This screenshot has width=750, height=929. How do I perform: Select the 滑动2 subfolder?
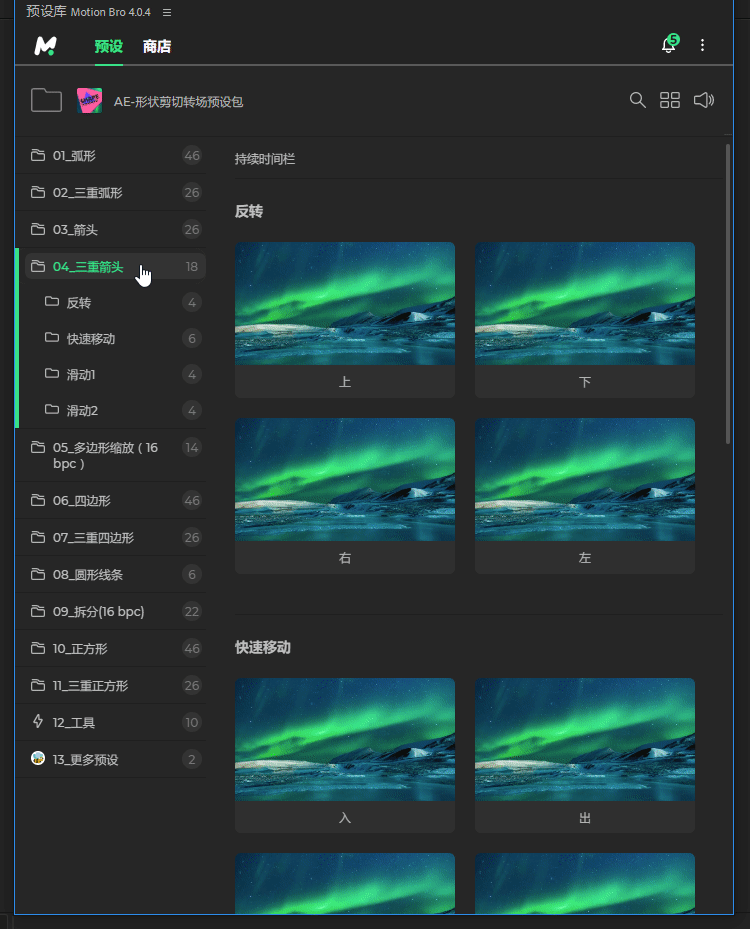[x=116, y=411]
